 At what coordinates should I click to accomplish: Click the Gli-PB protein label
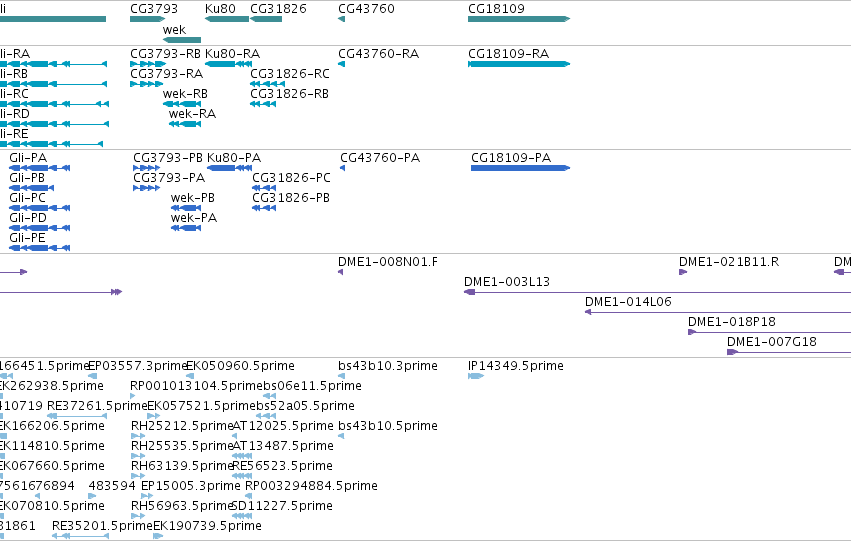(x=27, y=178)
